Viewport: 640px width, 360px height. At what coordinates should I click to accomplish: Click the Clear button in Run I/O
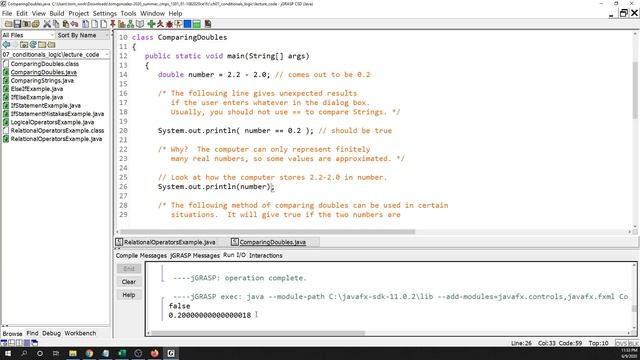pos(129,282)
